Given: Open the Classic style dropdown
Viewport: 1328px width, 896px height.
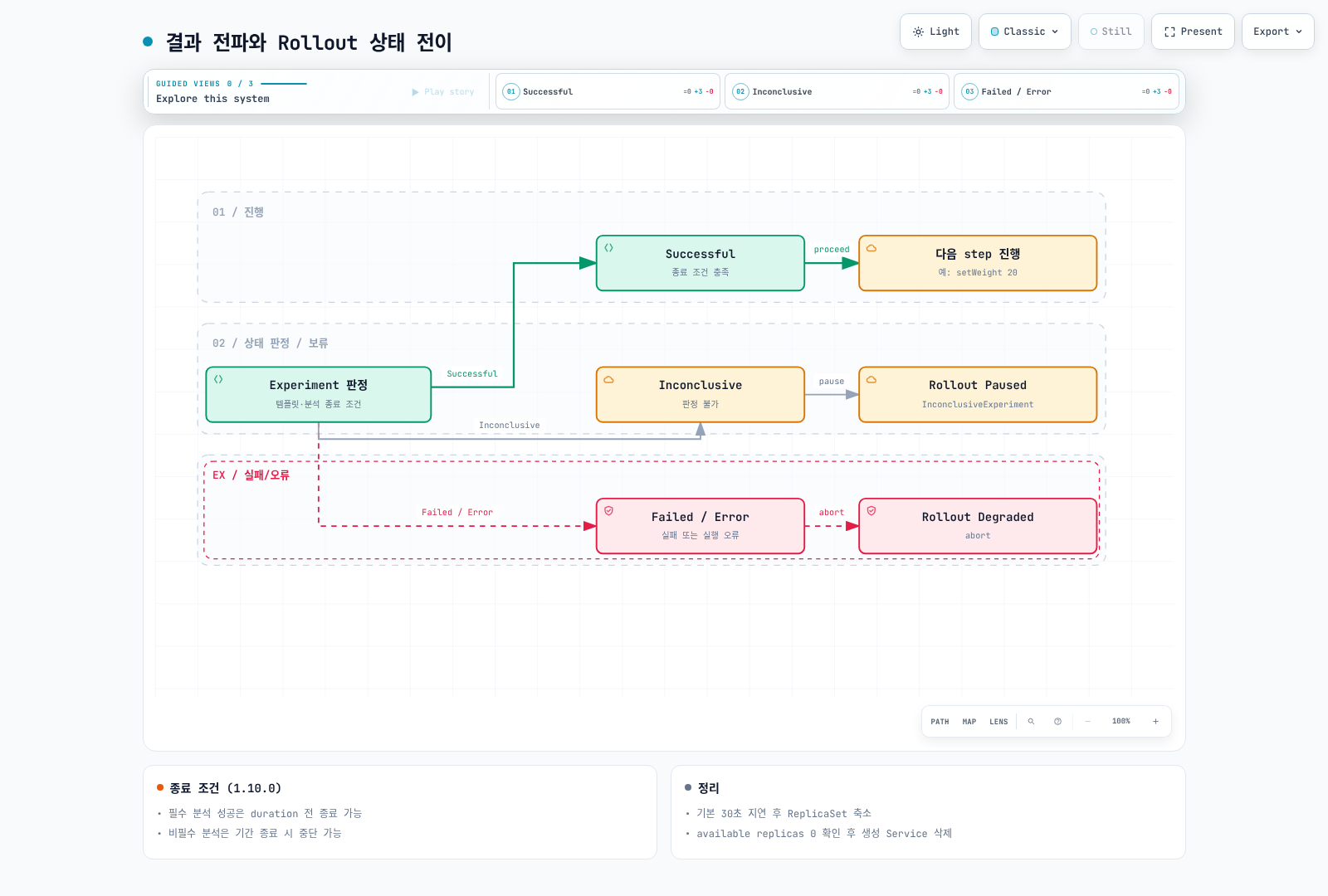Looking at the screenshot, I should point(1025,32).
